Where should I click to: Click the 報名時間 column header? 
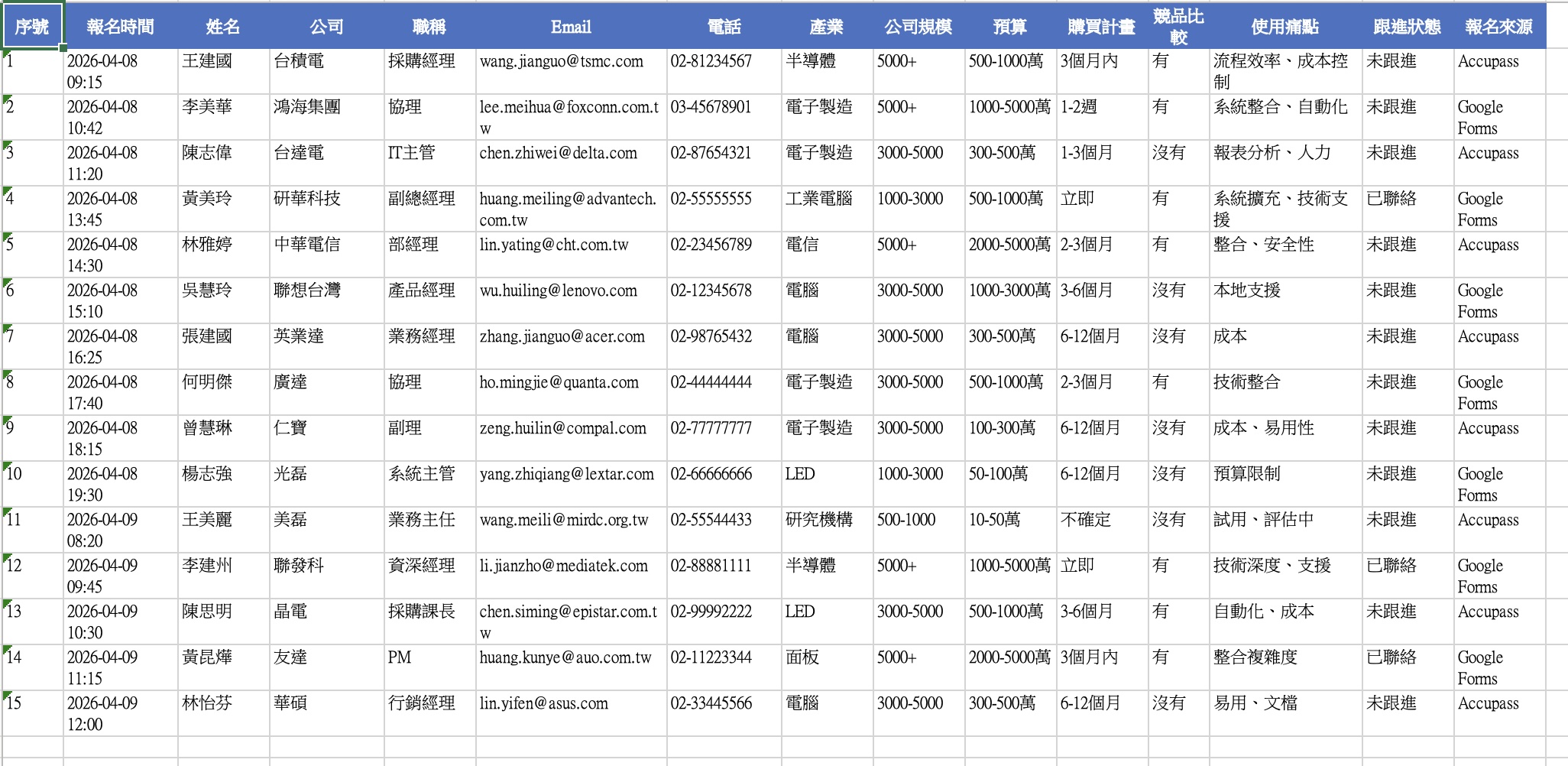click(x=121, y=26)
